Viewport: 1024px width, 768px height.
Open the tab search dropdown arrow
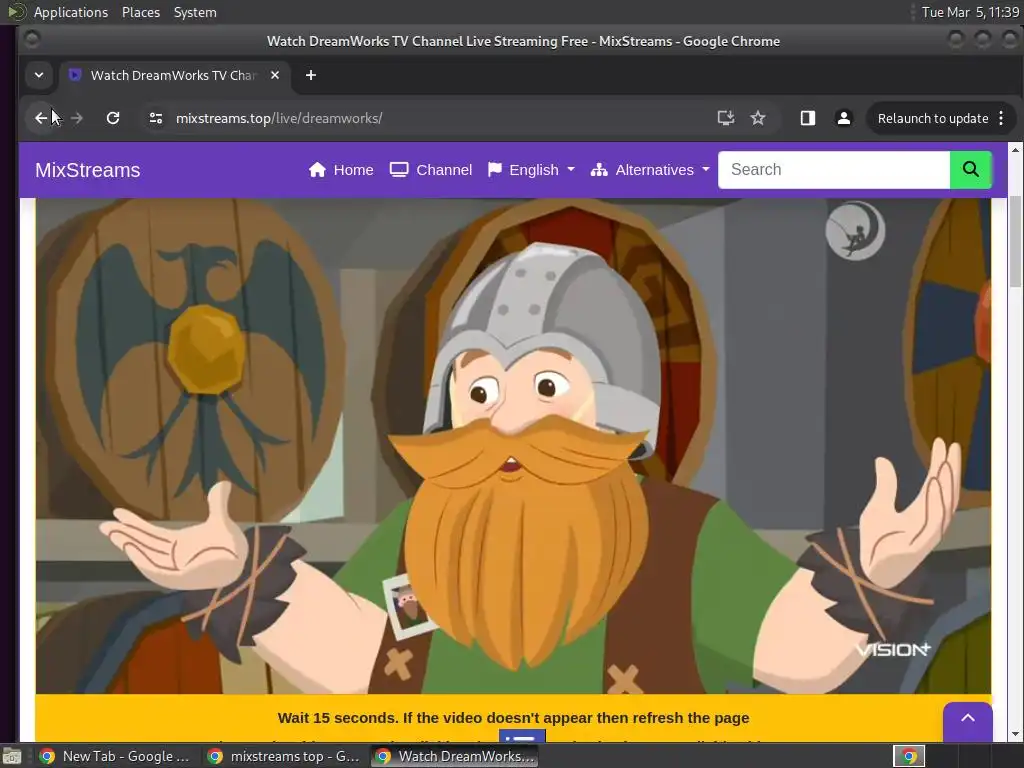pyautogui.click(x=39, y=75)
